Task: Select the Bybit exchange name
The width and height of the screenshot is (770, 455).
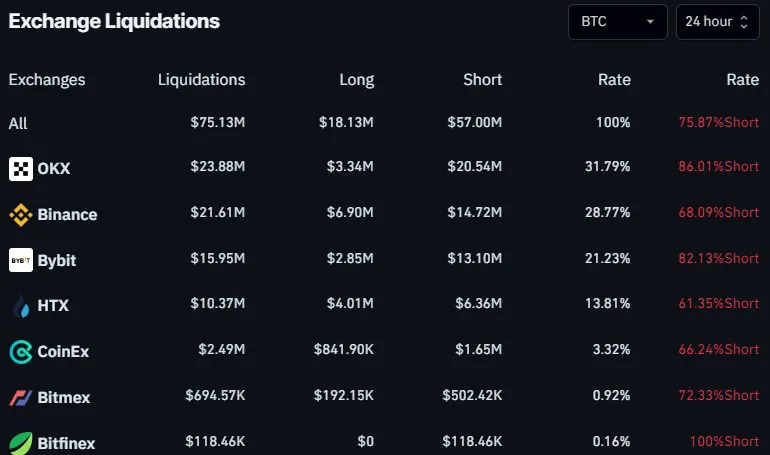Action: coord(57,260)
